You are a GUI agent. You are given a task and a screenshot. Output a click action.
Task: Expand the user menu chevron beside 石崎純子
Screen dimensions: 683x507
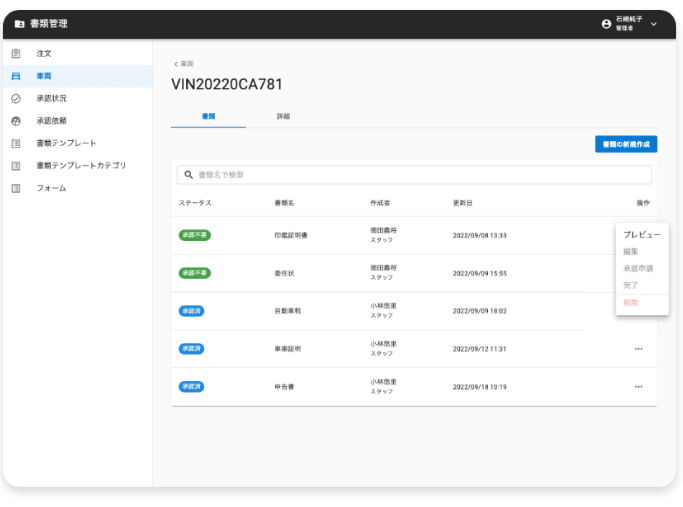tap(654, 24)
